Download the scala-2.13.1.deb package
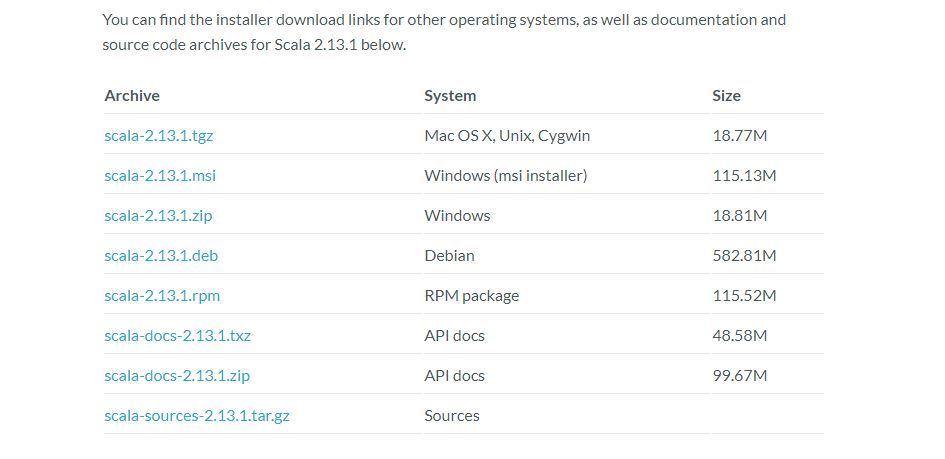 161,255
